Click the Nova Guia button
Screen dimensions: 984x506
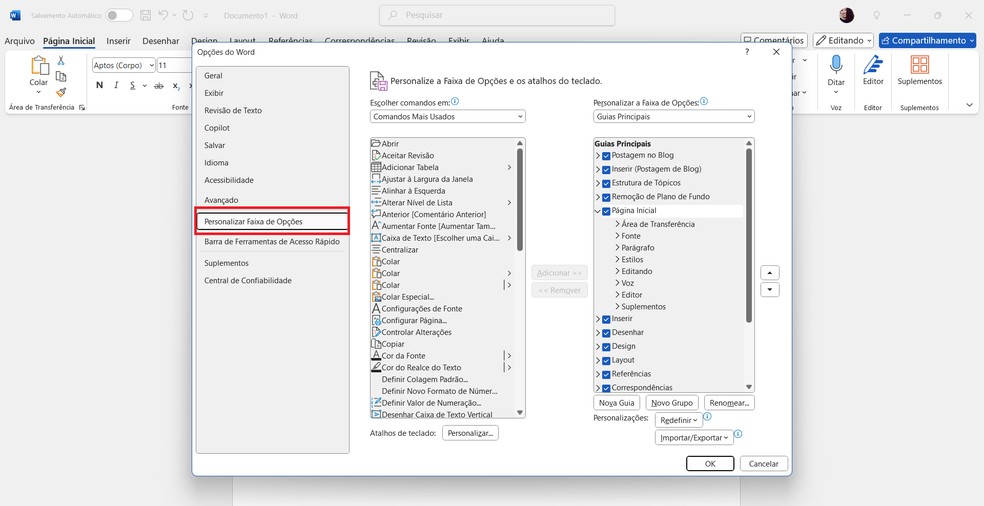click(616, 403)
